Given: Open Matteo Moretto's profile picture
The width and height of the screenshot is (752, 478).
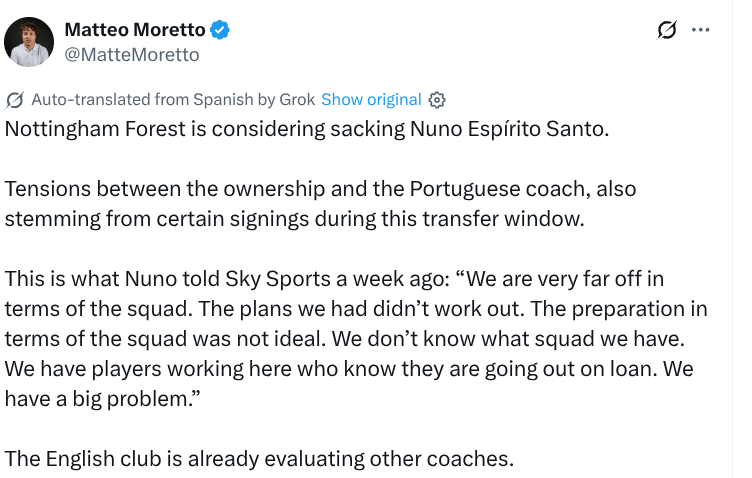Looking at the screenshot, I should coord(29,42).
